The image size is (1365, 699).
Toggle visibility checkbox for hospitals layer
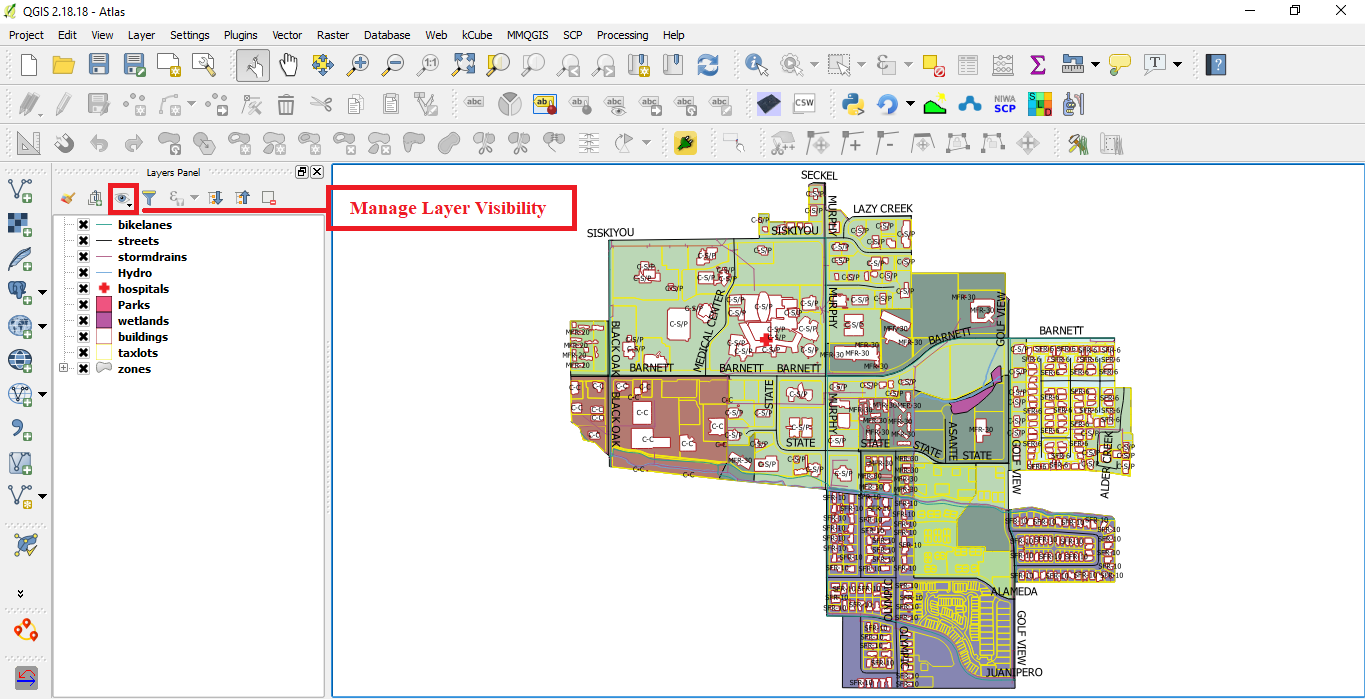click(83, 289)
